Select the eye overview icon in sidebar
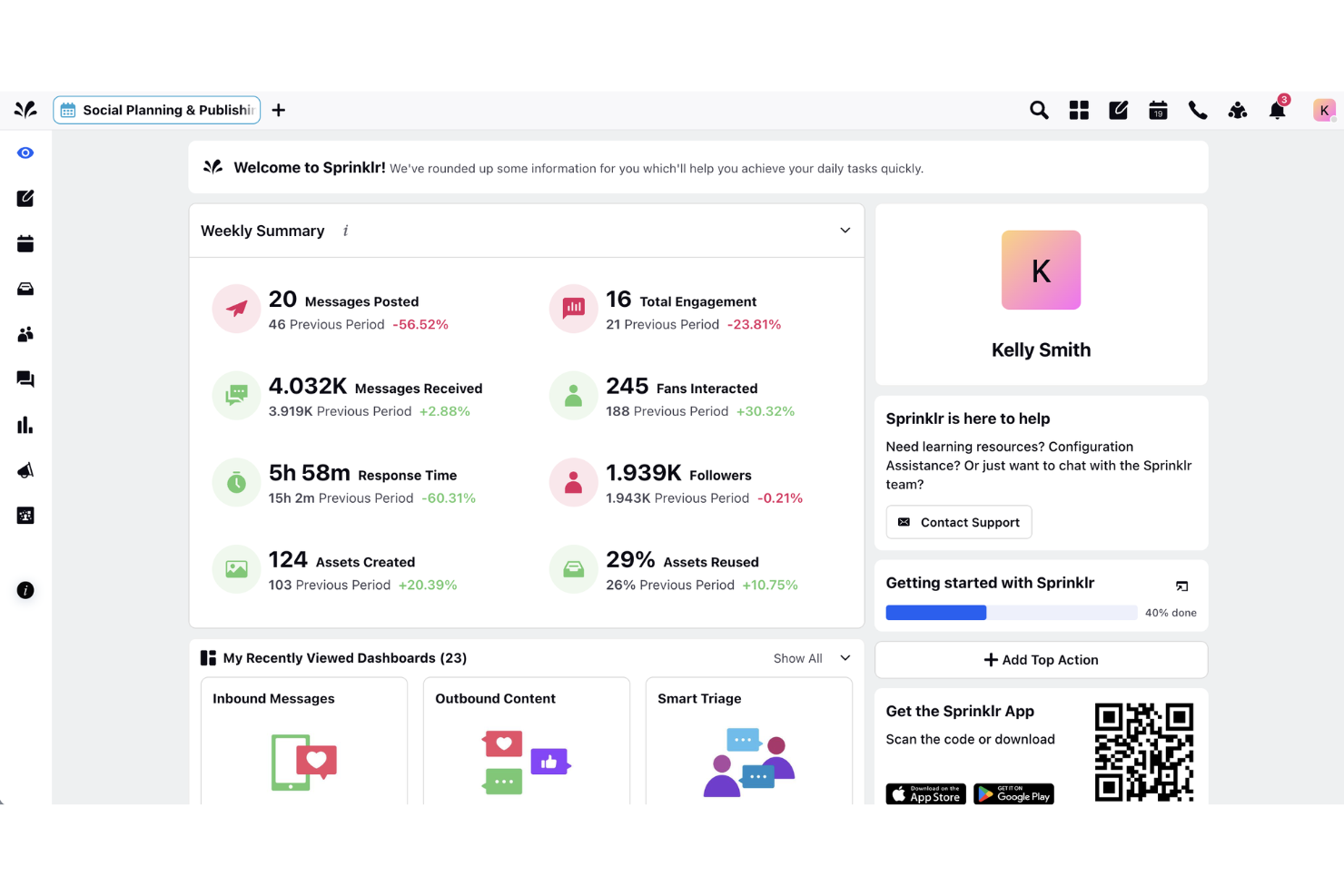 (25, 153)
